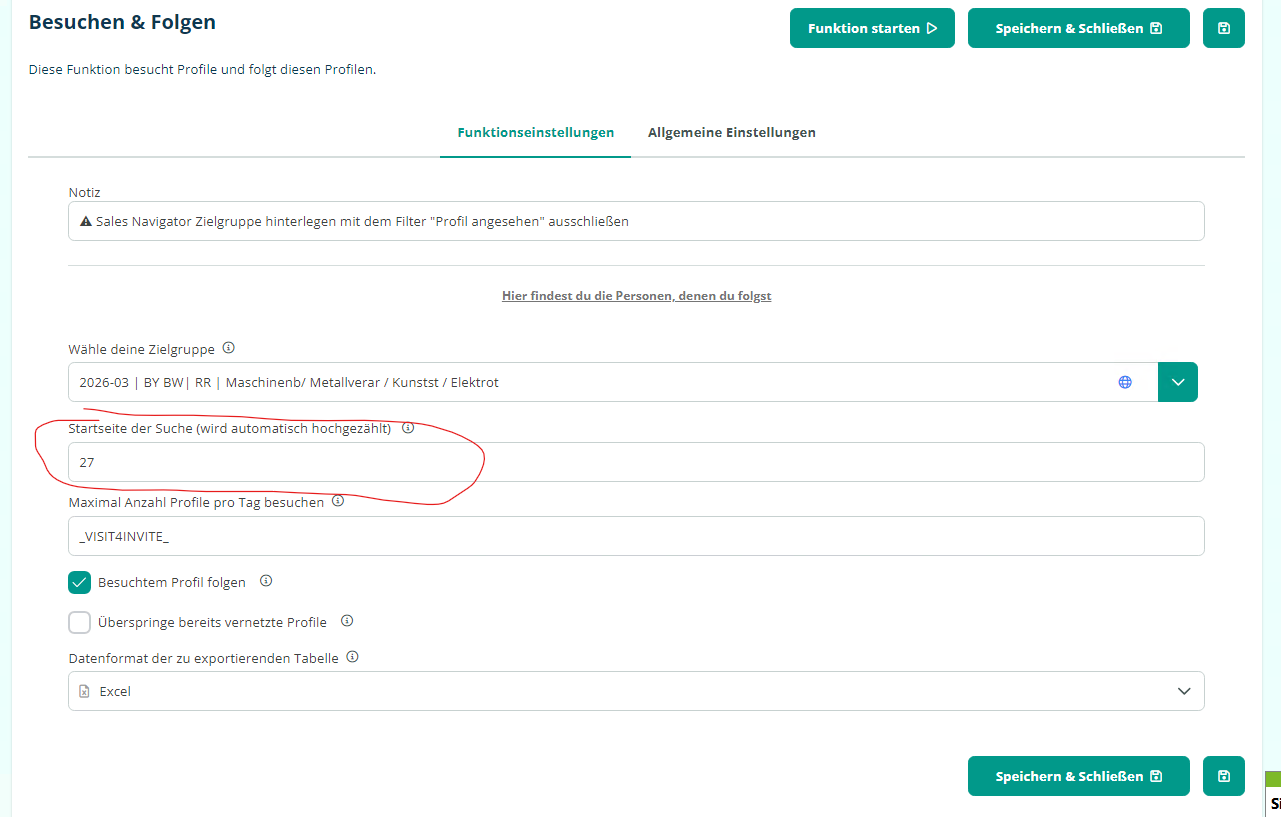
Task: Click info icon beside Datenformat der zu exportierenden Tabelle
Action: pyautogui.click(x=352, y=657)
